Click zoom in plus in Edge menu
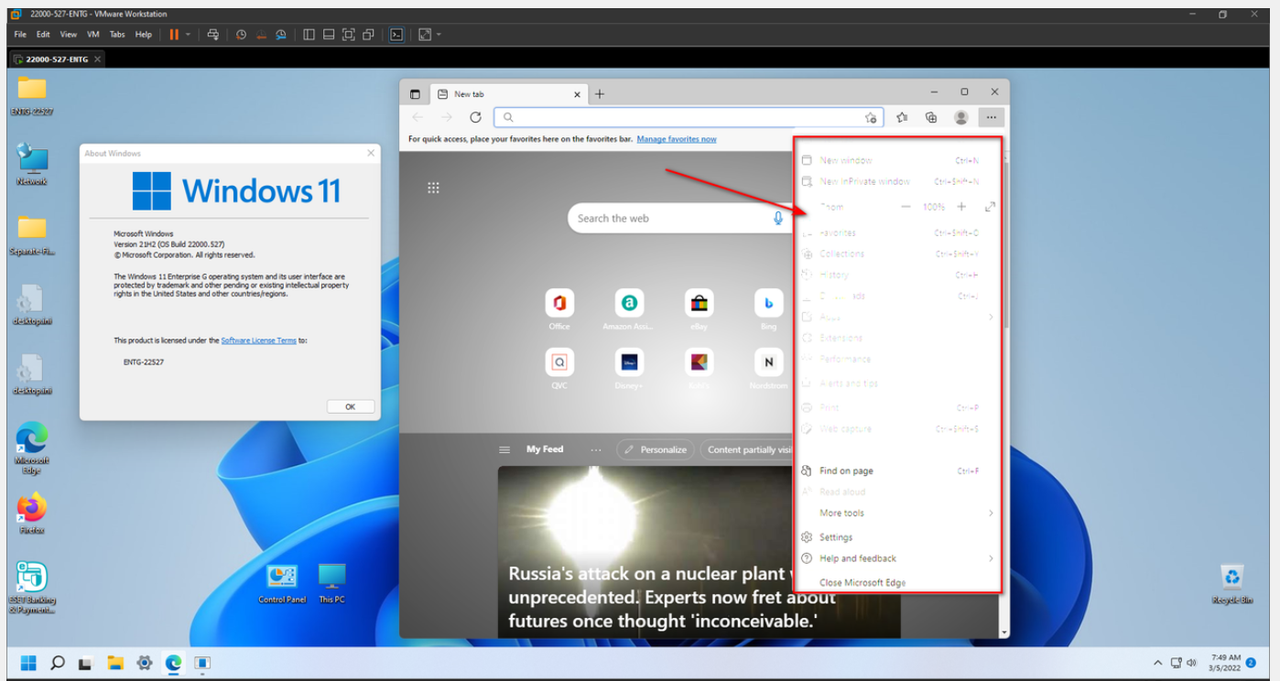This screenshot has height=681, width=1280. [x=961, y=206]
